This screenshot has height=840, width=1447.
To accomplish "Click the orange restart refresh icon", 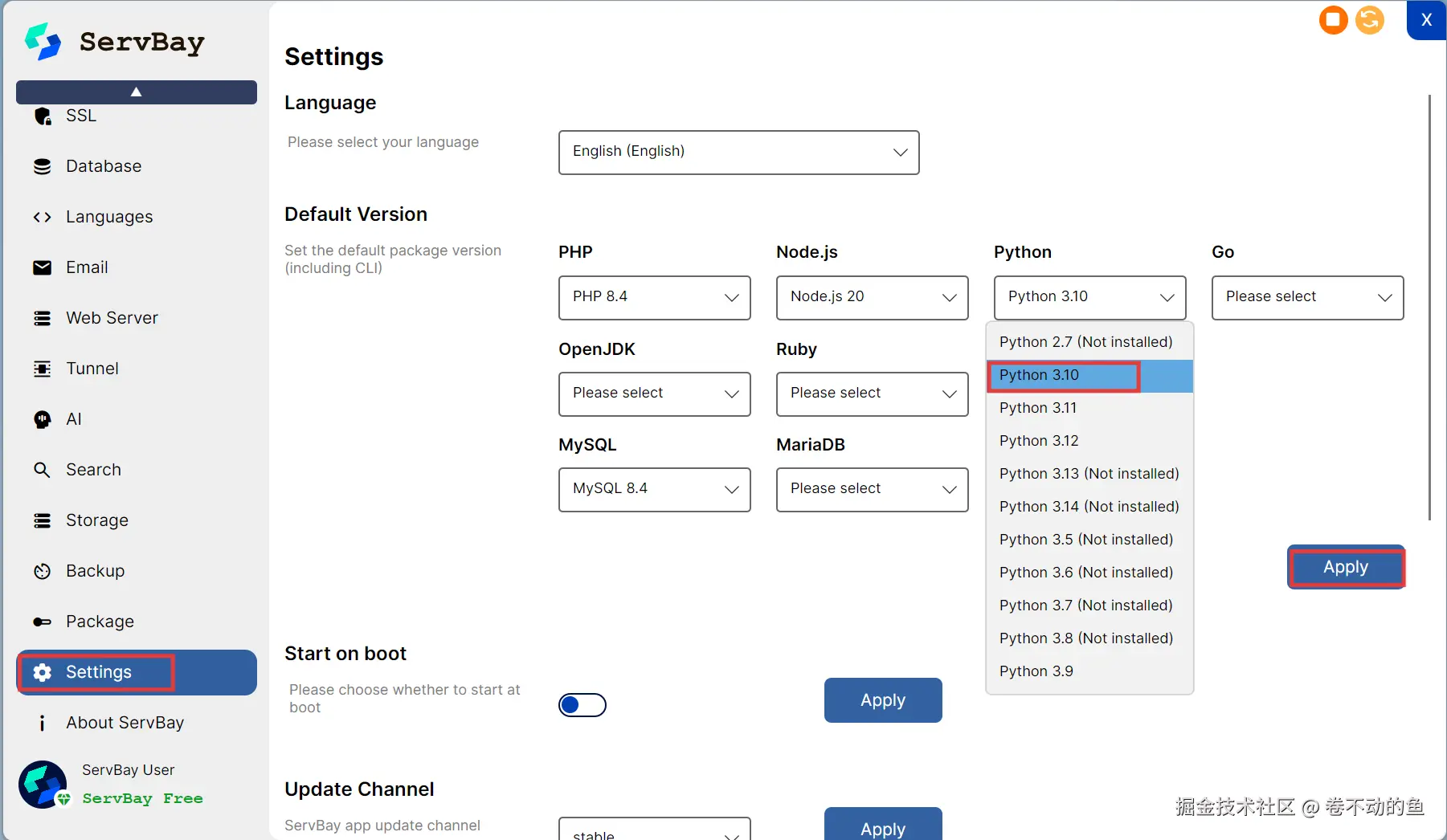I will [1370, 20].
